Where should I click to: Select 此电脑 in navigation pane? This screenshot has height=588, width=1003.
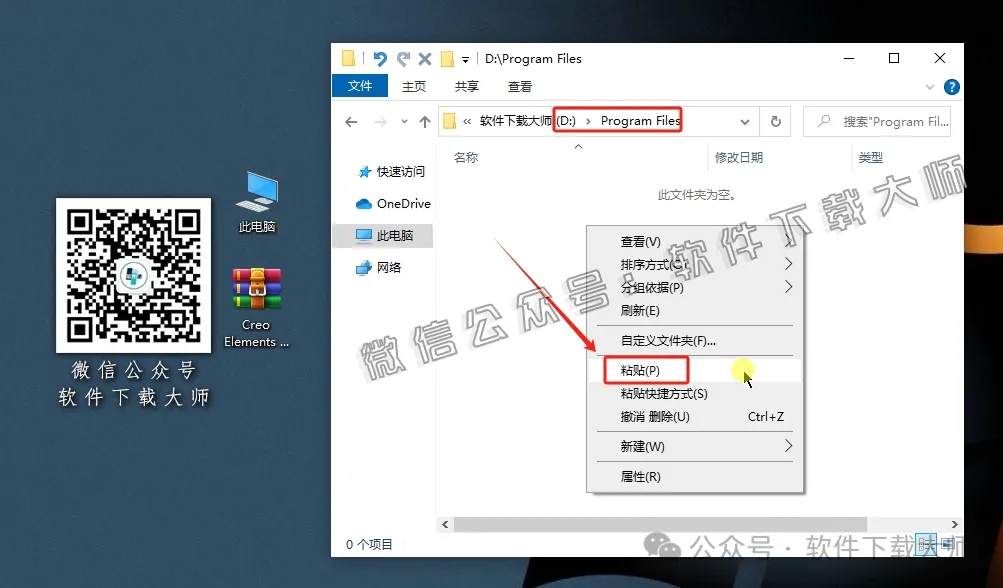click(x=384, y=235)
